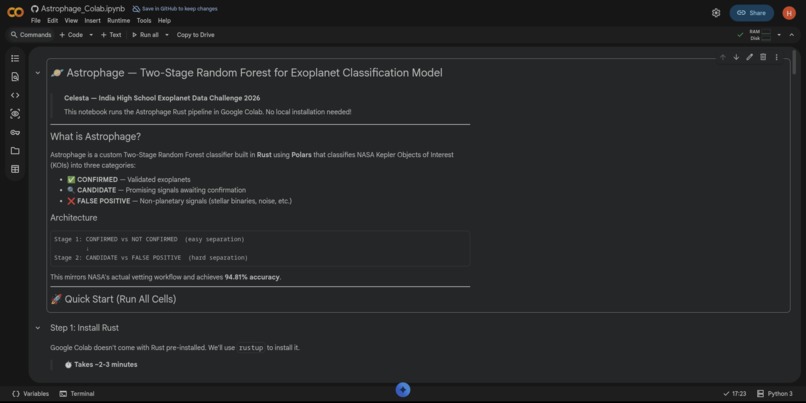
Task: Click the Colab CO logo
Action: click(15, 12)
